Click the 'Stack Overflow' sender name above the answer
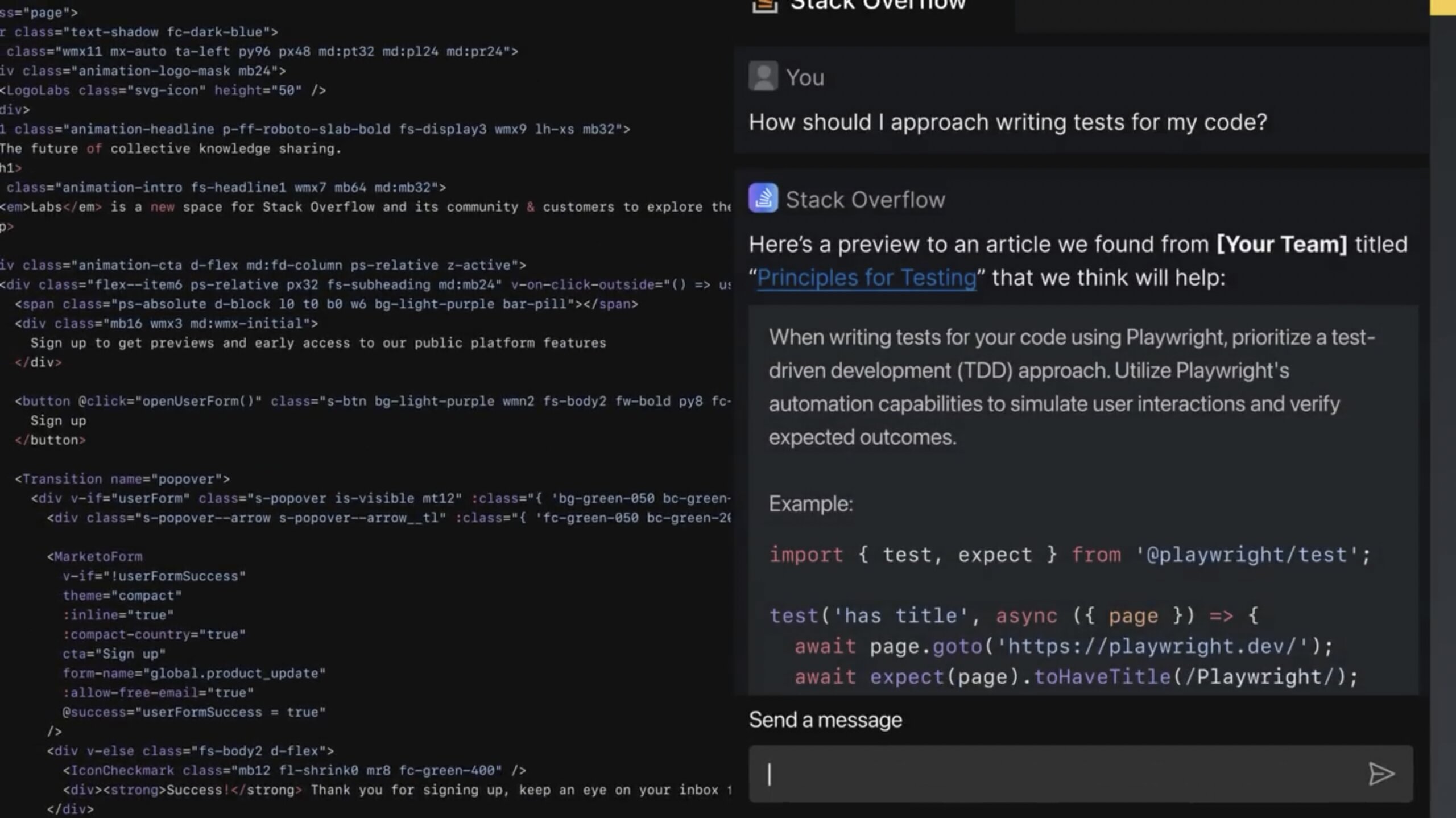The image size is (1456, 818). click(865, 200)
